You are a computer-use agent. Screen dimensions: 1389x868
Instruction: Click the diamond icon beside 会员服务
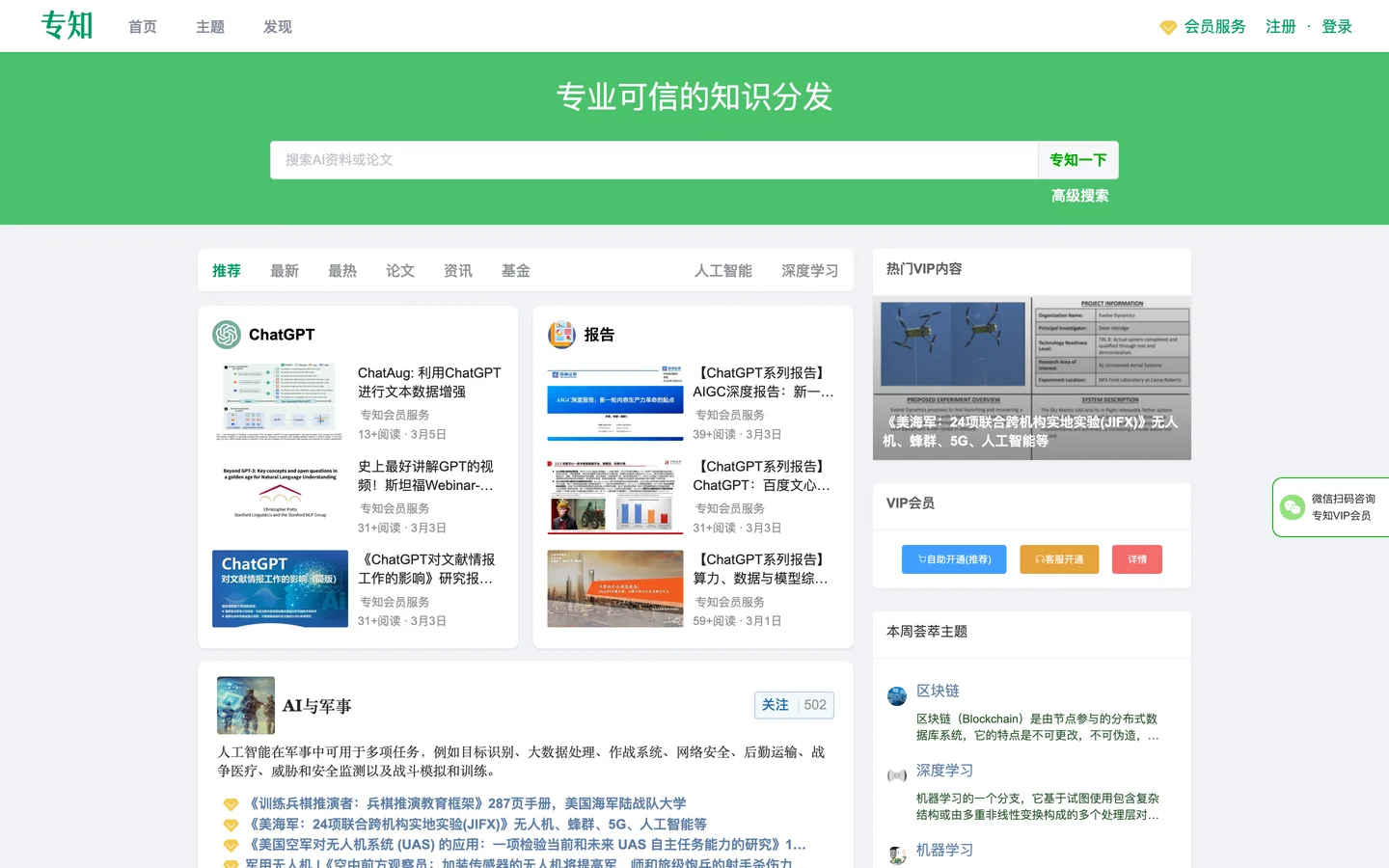pyautogui.click(x=1168, y=27)
